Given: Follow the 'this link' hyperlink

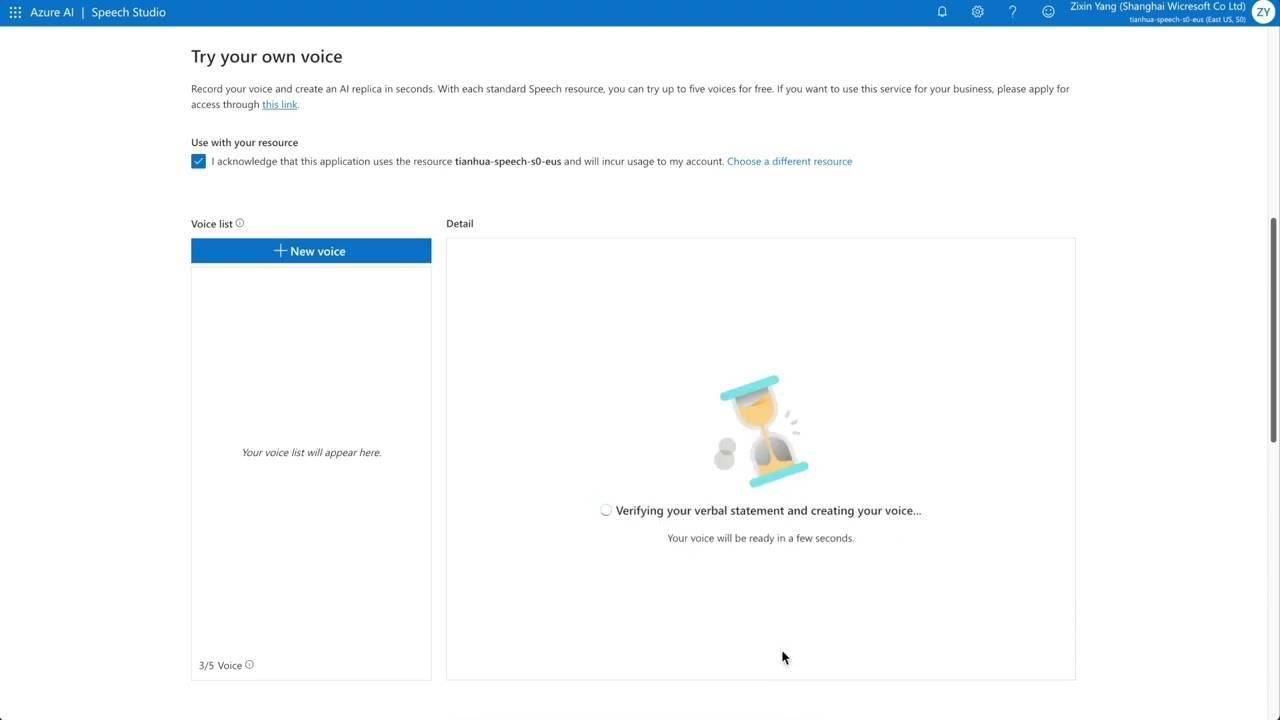Looking at the screenshot, I should click(279, 105).
